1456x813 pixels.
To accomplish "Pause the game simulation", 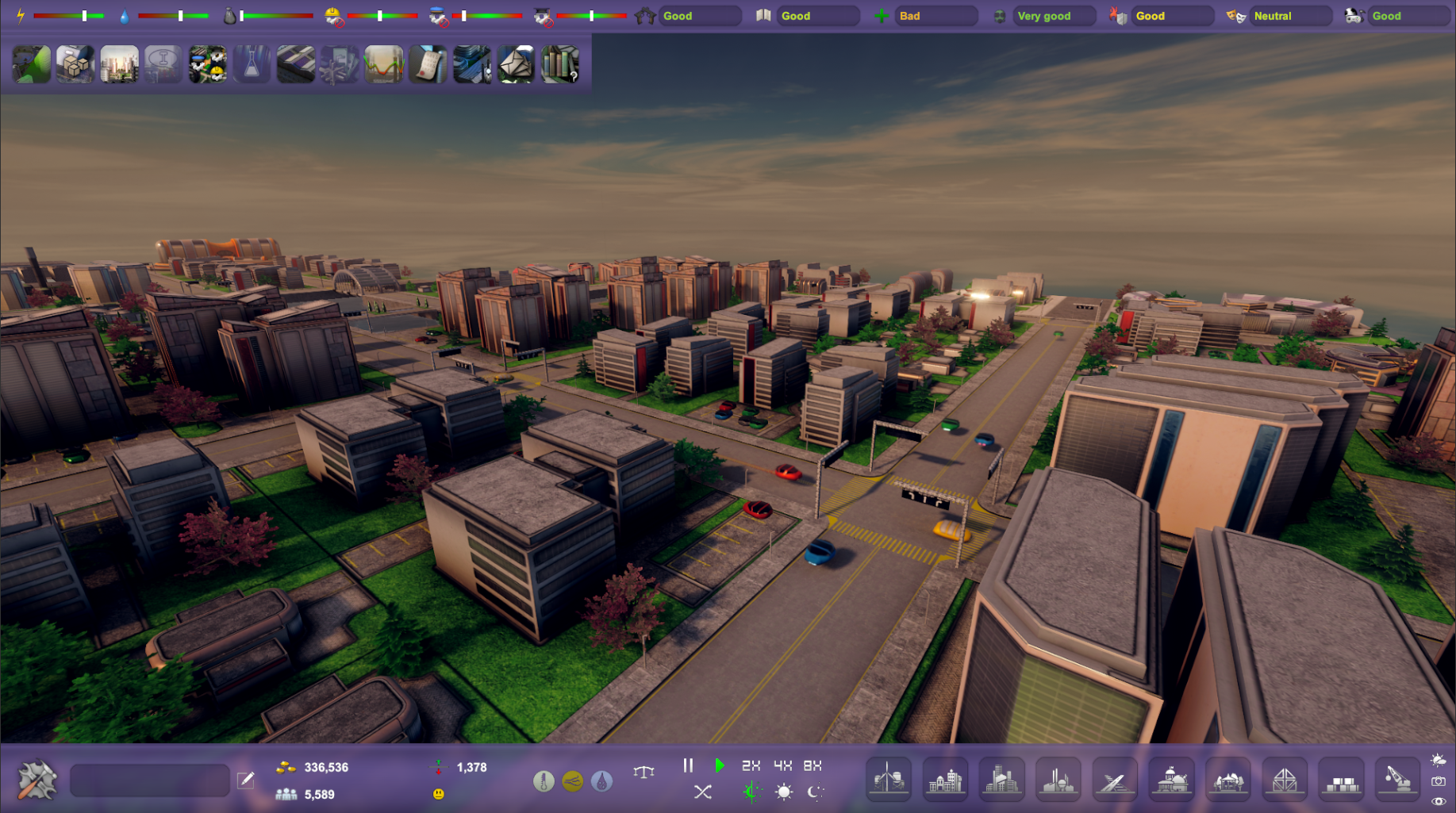I will pyautogui.click(x=688, y=765).
